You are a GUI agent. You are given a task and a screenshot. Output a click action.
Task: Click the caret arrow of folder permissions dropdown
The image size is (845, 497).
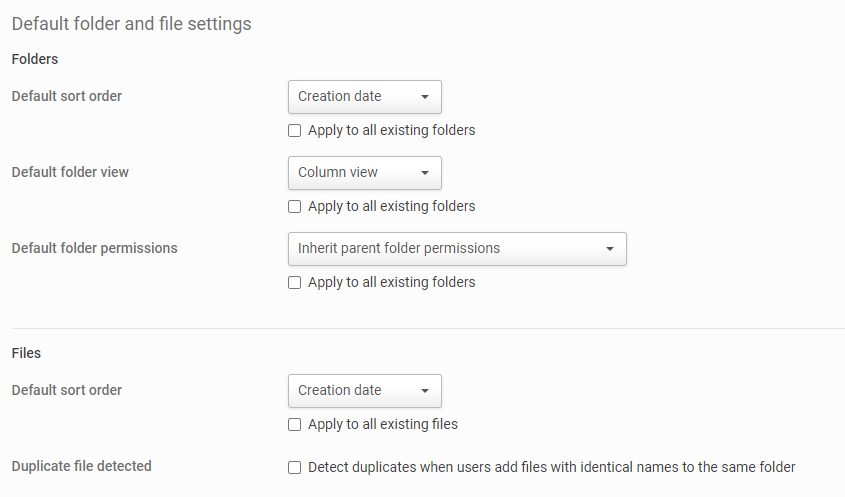coord(610,249)
